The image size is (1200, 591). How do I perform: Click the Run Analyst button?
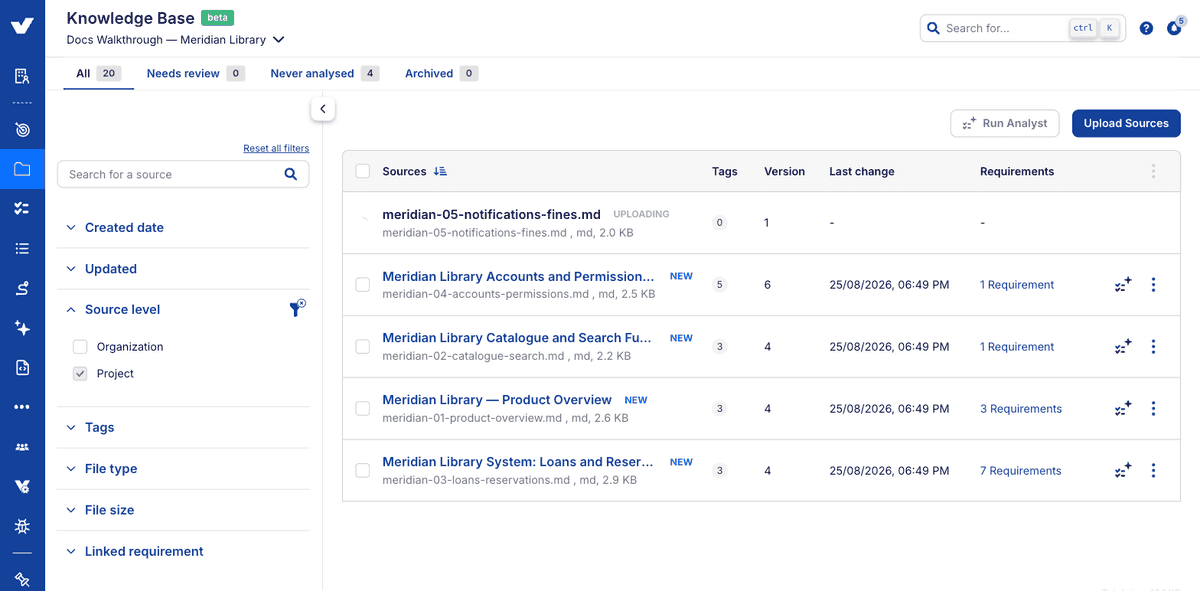tap(1005, 123)
